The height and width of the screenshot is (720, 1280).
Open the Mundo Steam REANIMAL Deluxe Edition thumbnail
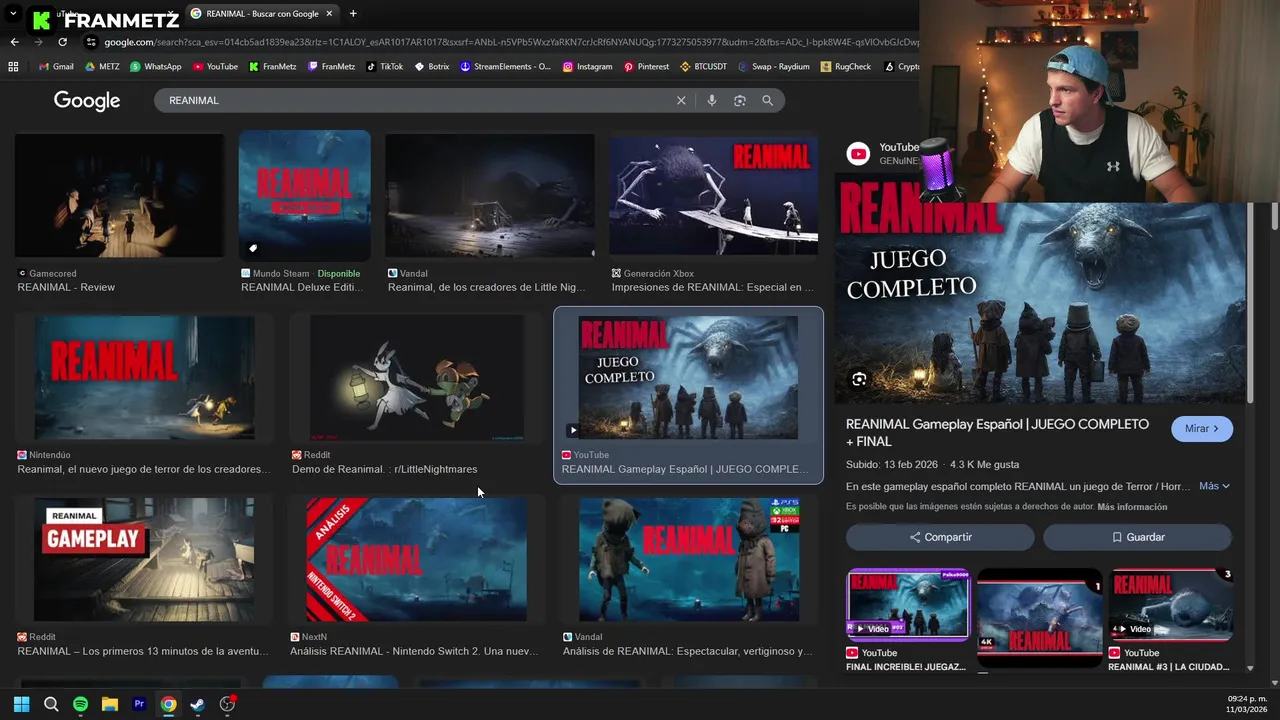(x=304, y=195)
